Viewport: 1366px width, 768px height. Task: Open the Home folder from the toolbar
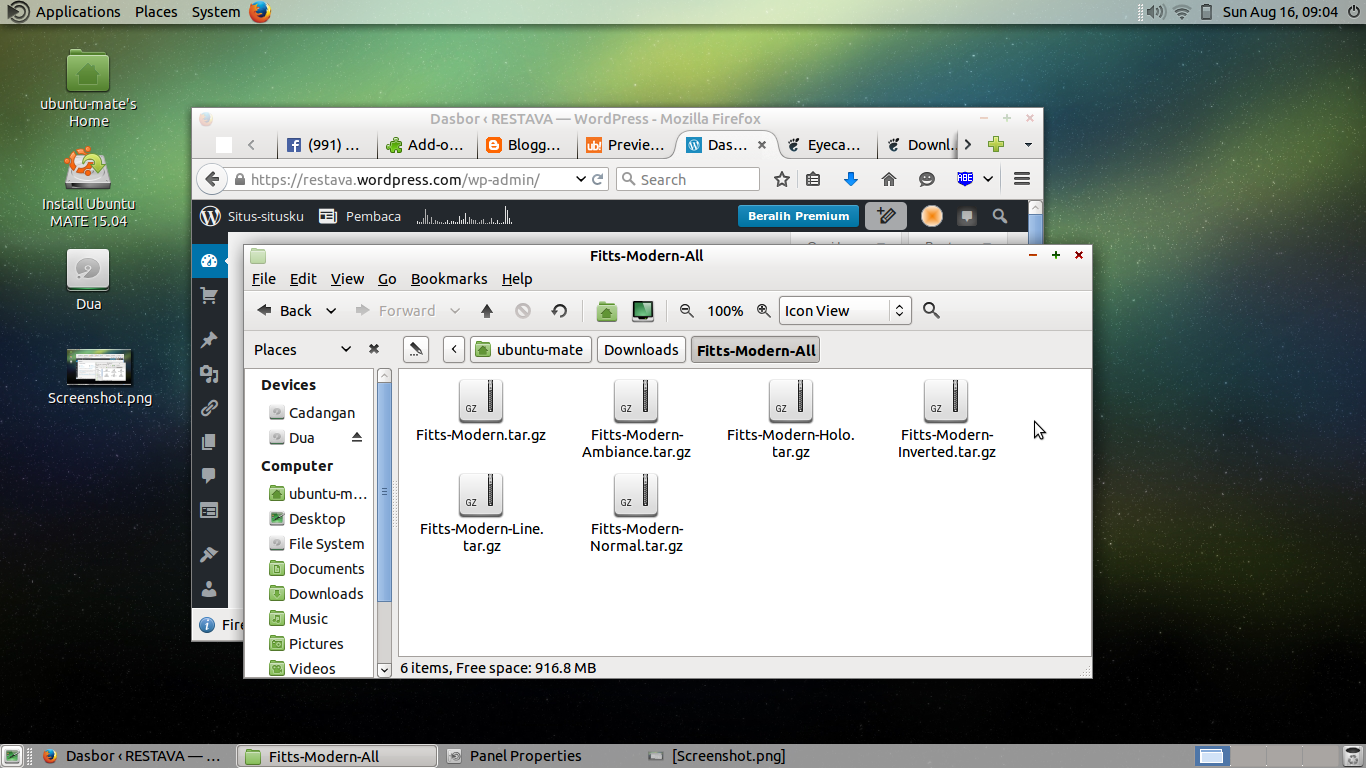606,311
